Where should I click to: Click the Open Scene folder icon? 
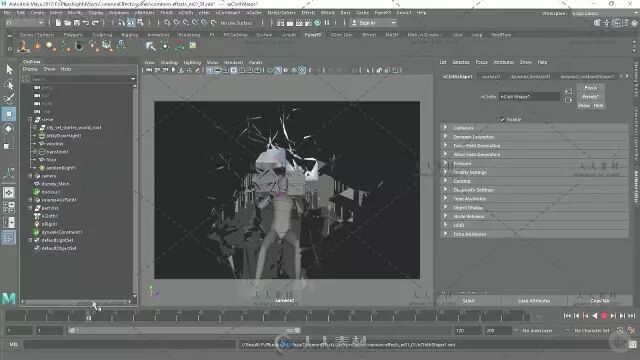pyautogui.click(x=67, y=23)
